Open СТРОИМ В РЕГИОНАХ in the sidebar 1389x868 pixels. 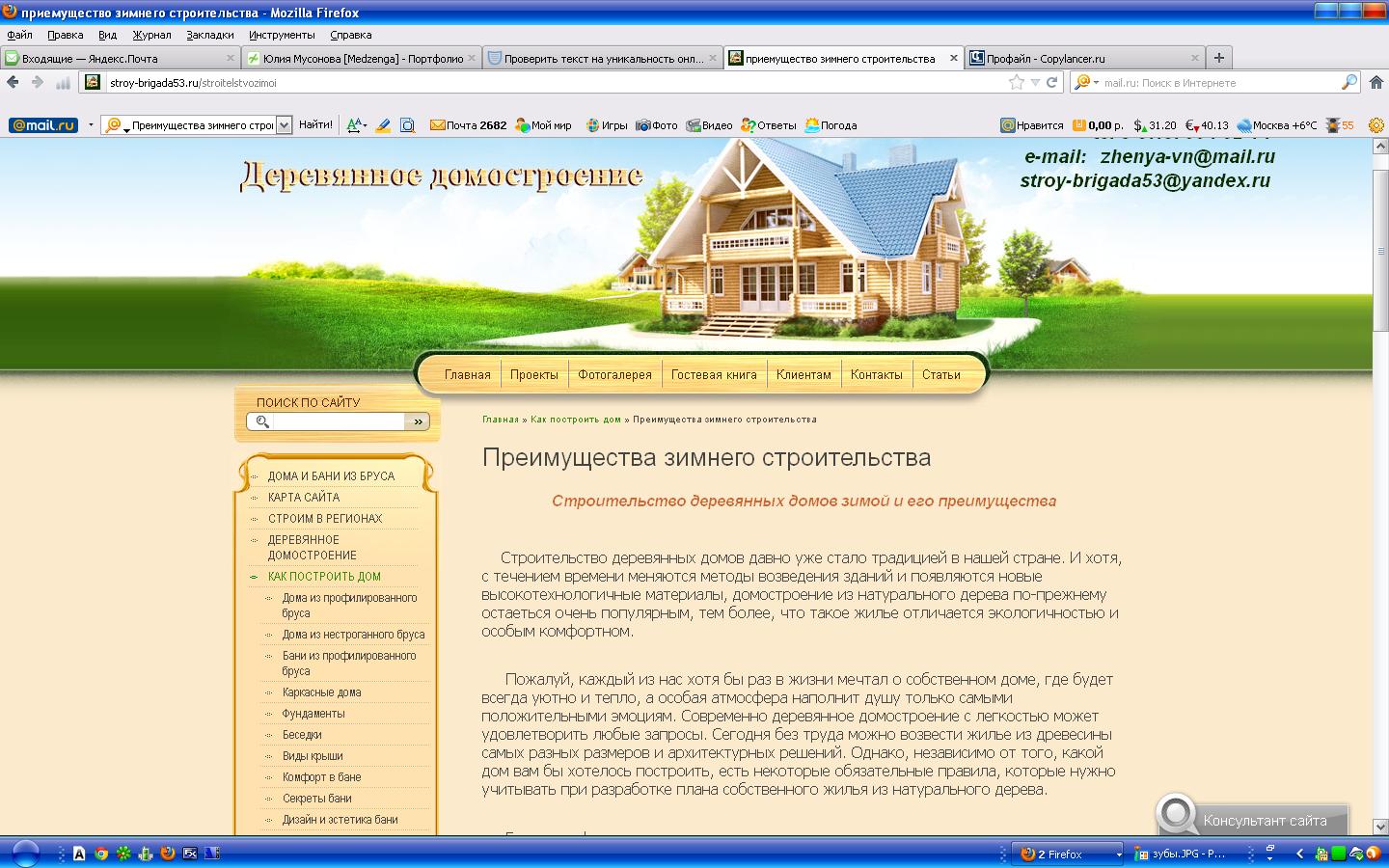point(325,519)
